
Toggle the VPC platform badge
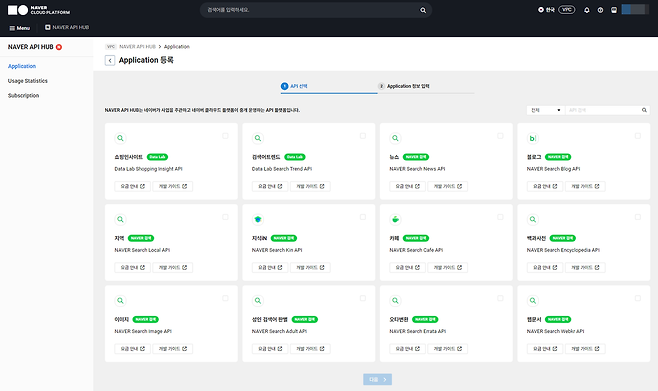(x=567, y=10)
